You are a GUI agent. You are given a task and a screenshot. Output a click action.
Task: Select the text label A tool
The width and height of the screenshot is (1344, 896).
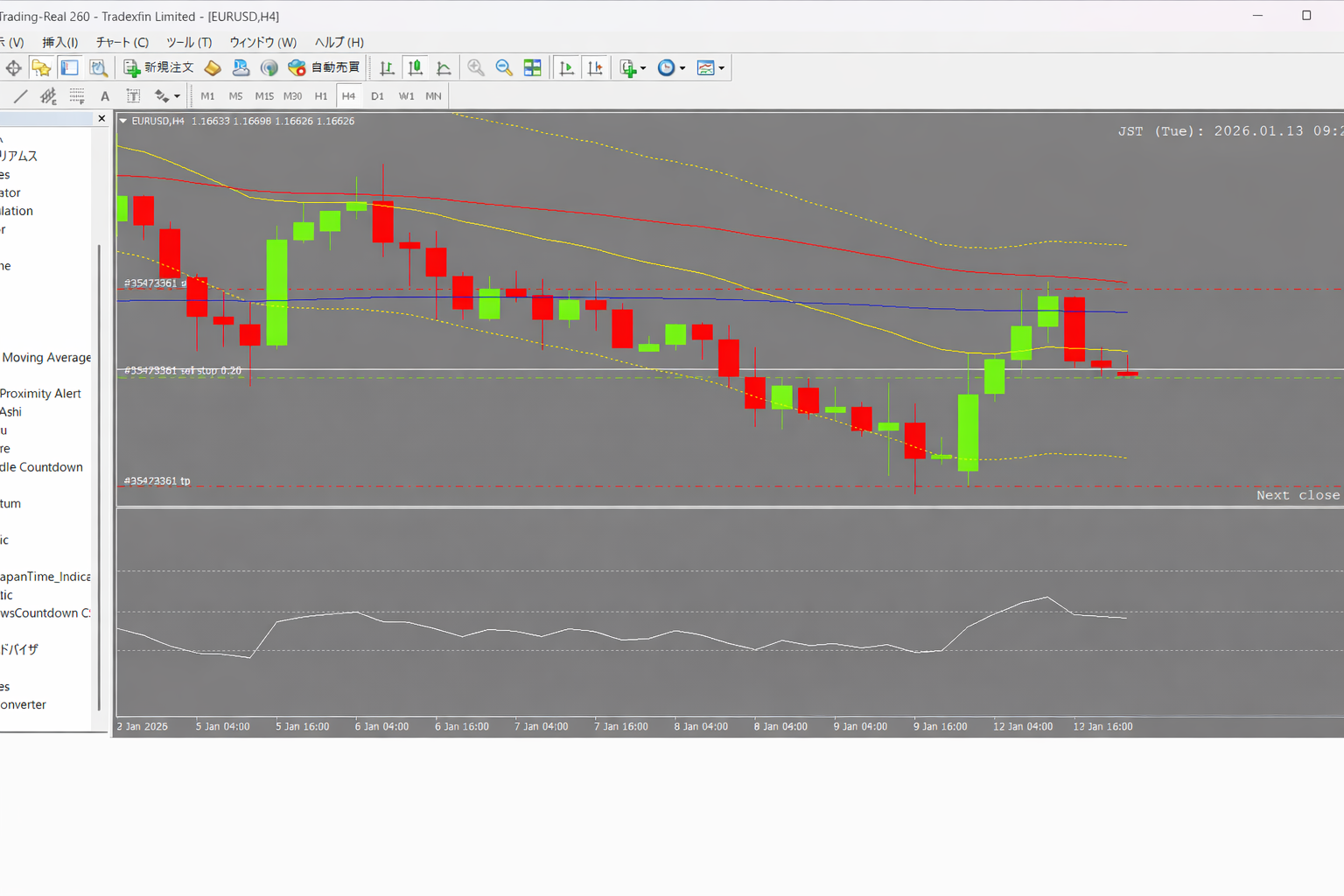(105, 96)
